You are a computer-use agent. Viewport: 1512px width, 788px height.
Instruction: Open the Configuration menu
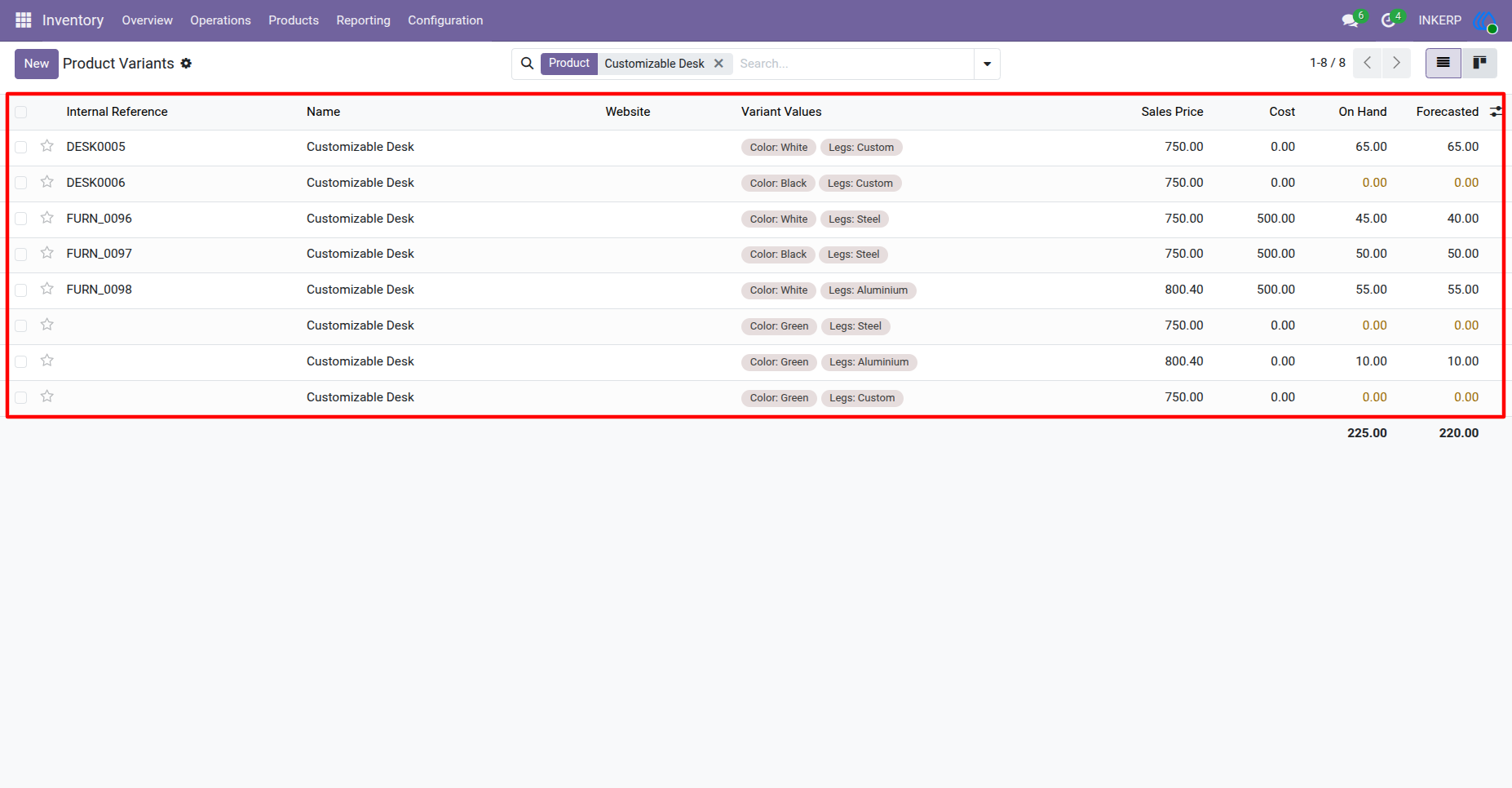tap(445, 20)
